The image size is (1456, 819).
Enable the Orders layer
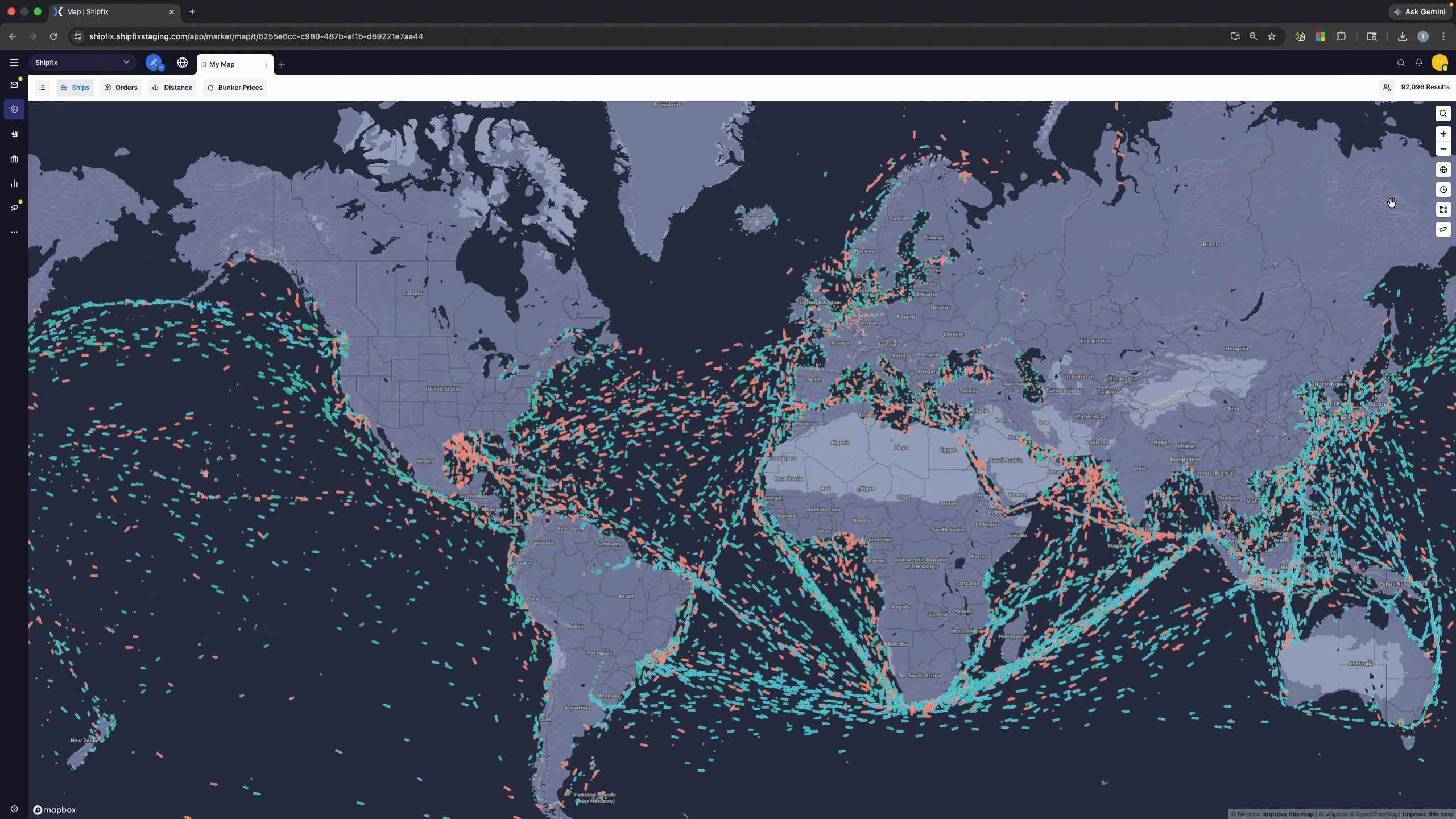point(121,88)
